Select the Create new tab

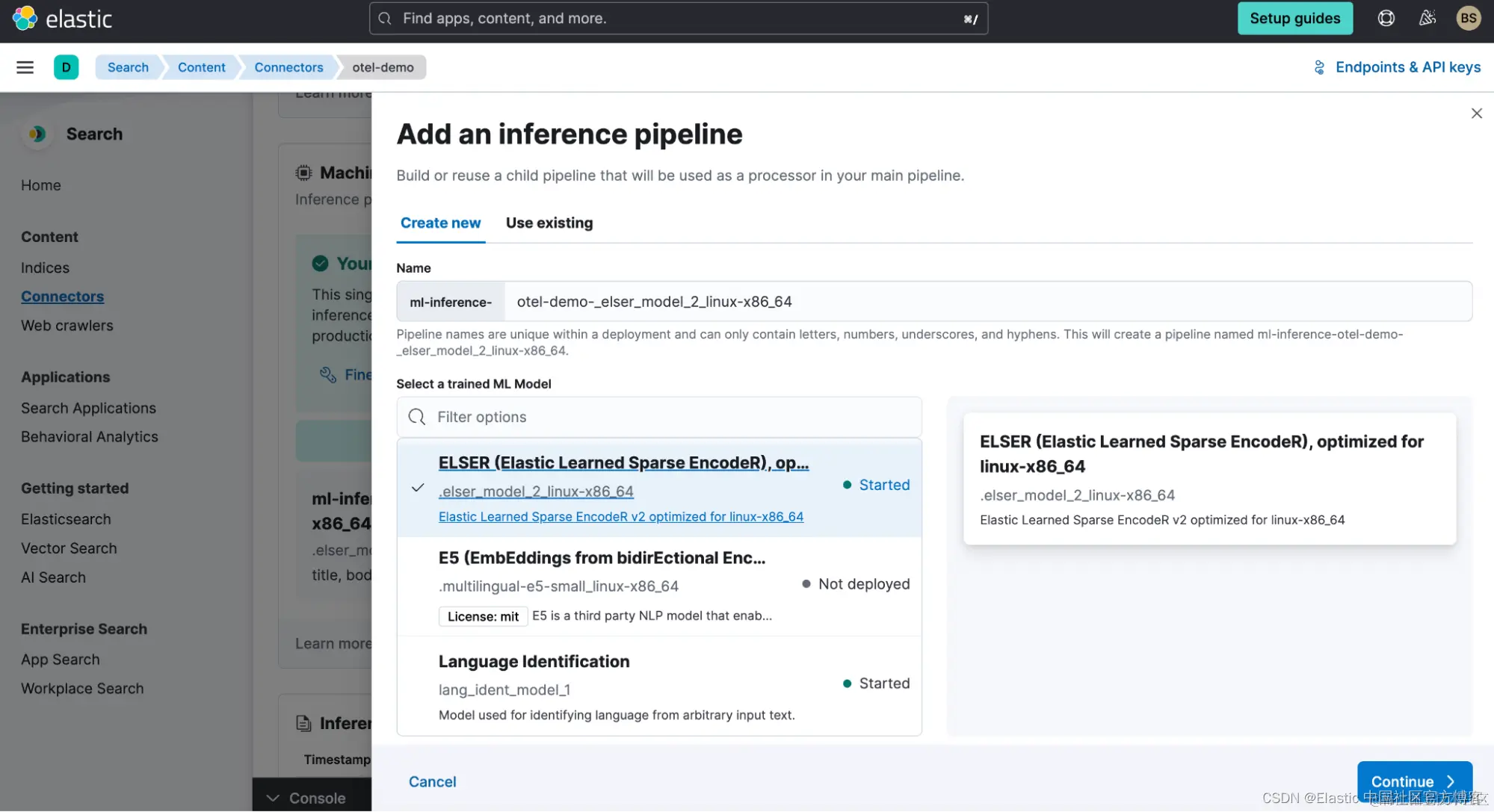440,223
